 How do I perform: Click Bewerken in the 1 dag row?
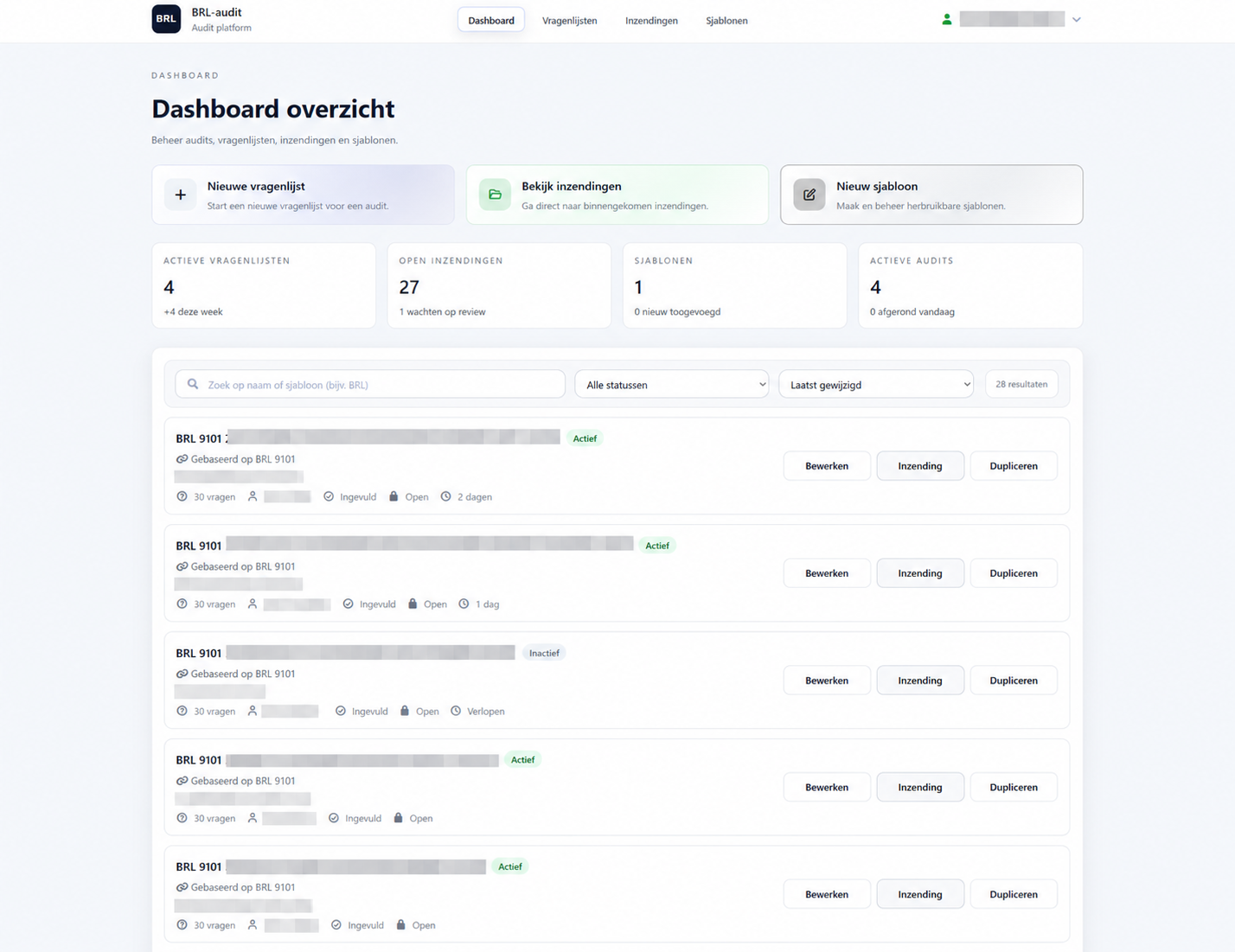click(x=827, y=572)
